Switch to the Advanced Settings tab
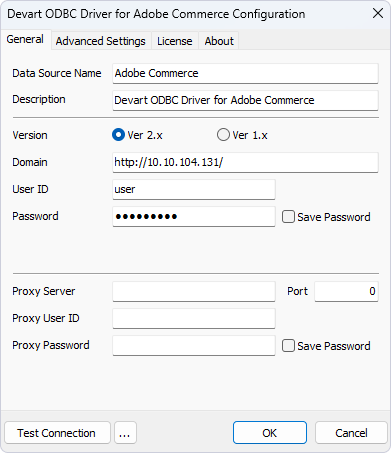391x453 pixels. click(x=101, y=41)
